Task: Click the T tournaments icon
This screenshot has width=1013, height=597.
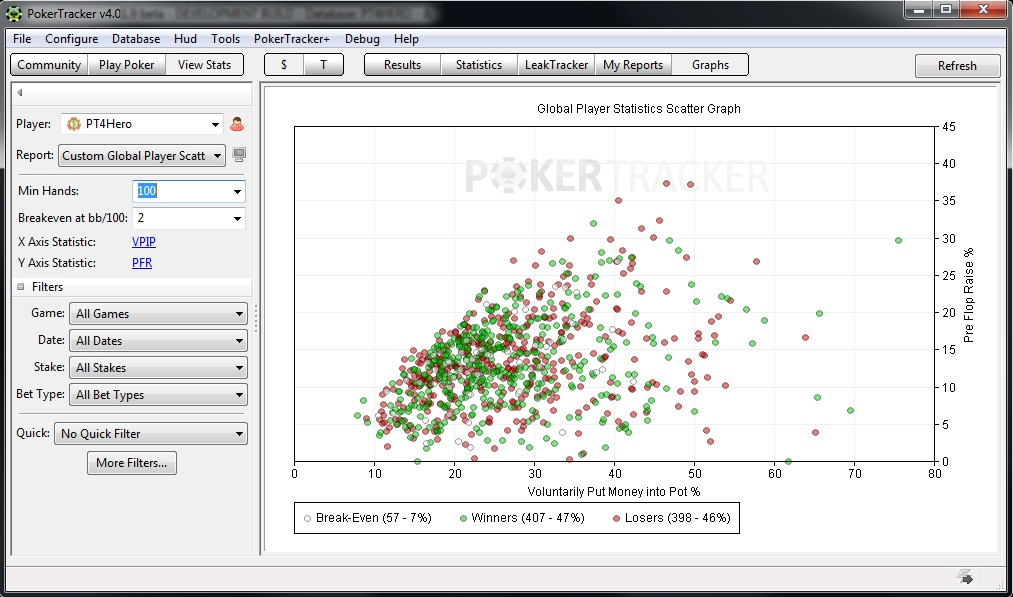Action: [x=320, y=64]
